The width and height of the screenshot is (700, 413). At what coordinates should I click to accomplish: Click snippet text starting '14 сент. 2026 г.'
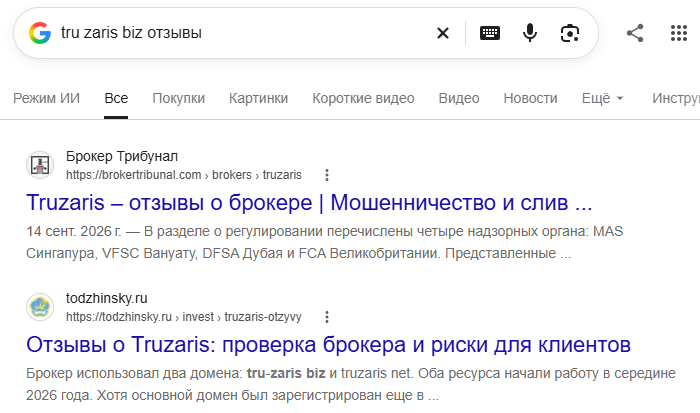(x=325, y=242)
